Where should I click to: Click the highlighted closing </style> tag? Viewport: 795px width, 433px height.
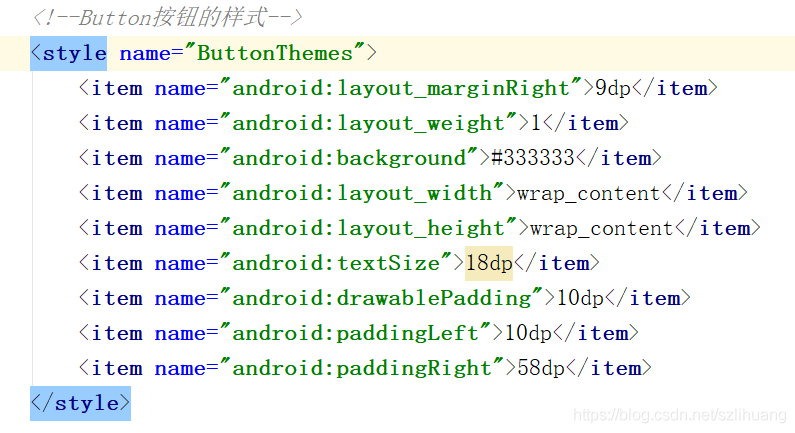pyautogui.click(x=80, y=404)
